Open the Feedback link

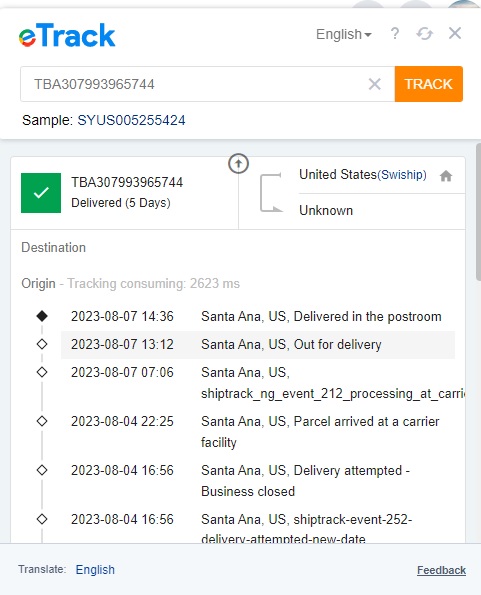pyautogui.click(x=441, y=570)
